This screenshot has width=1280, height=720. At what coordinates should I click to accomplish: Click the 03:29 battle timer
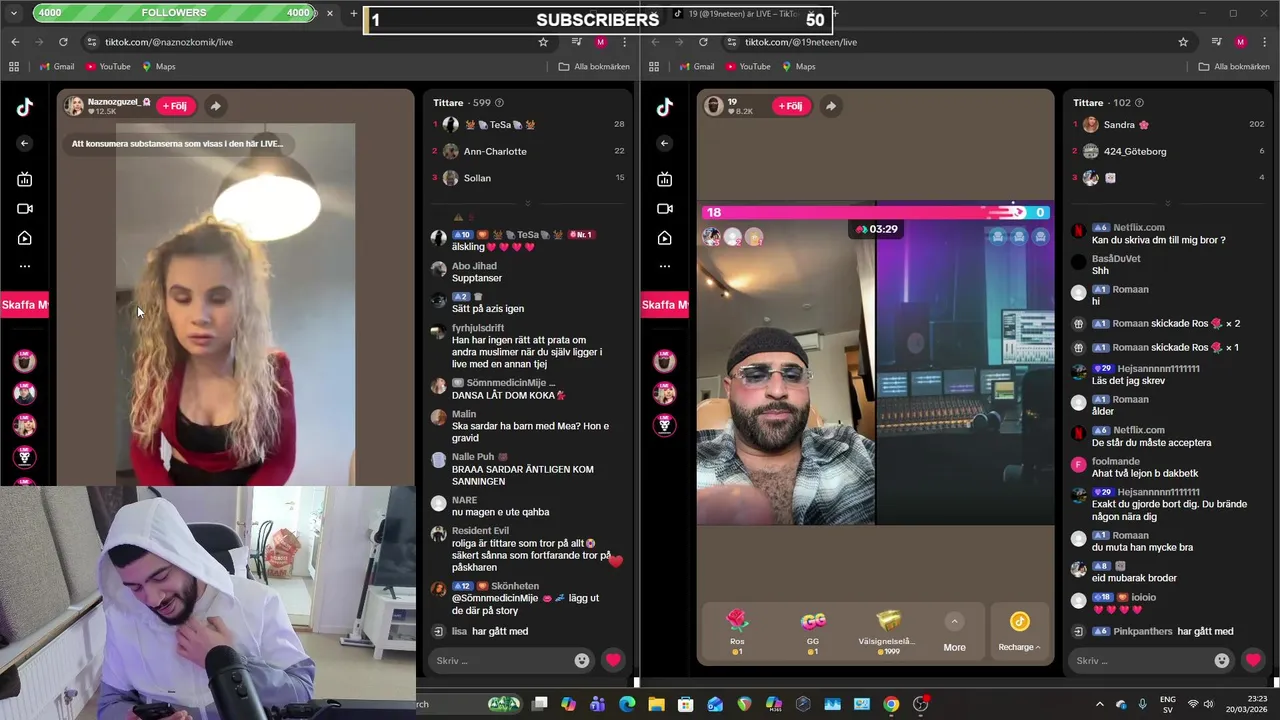pos(876,229)
